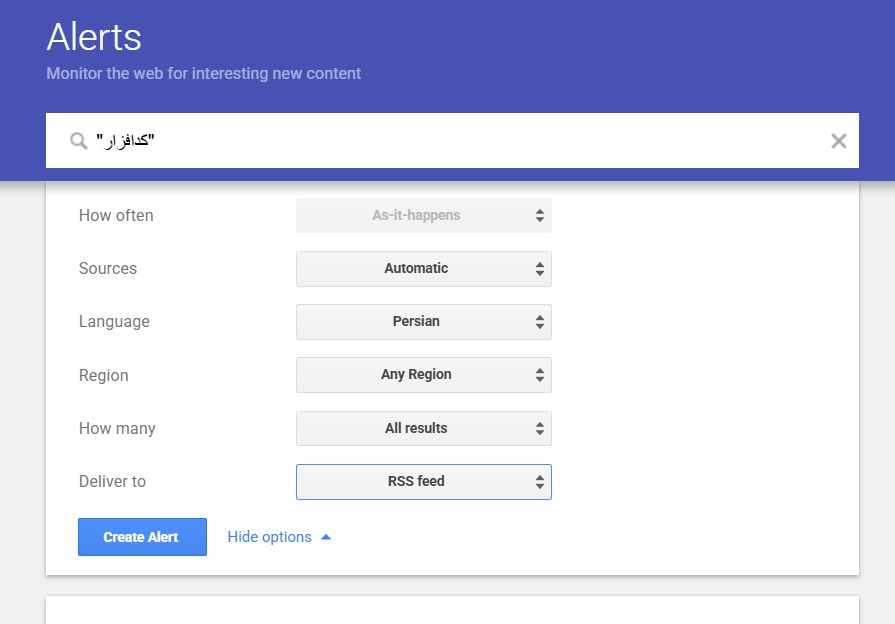Open the How often dropdown
Viewport: 895px width, 624px height.
point(424,215)
